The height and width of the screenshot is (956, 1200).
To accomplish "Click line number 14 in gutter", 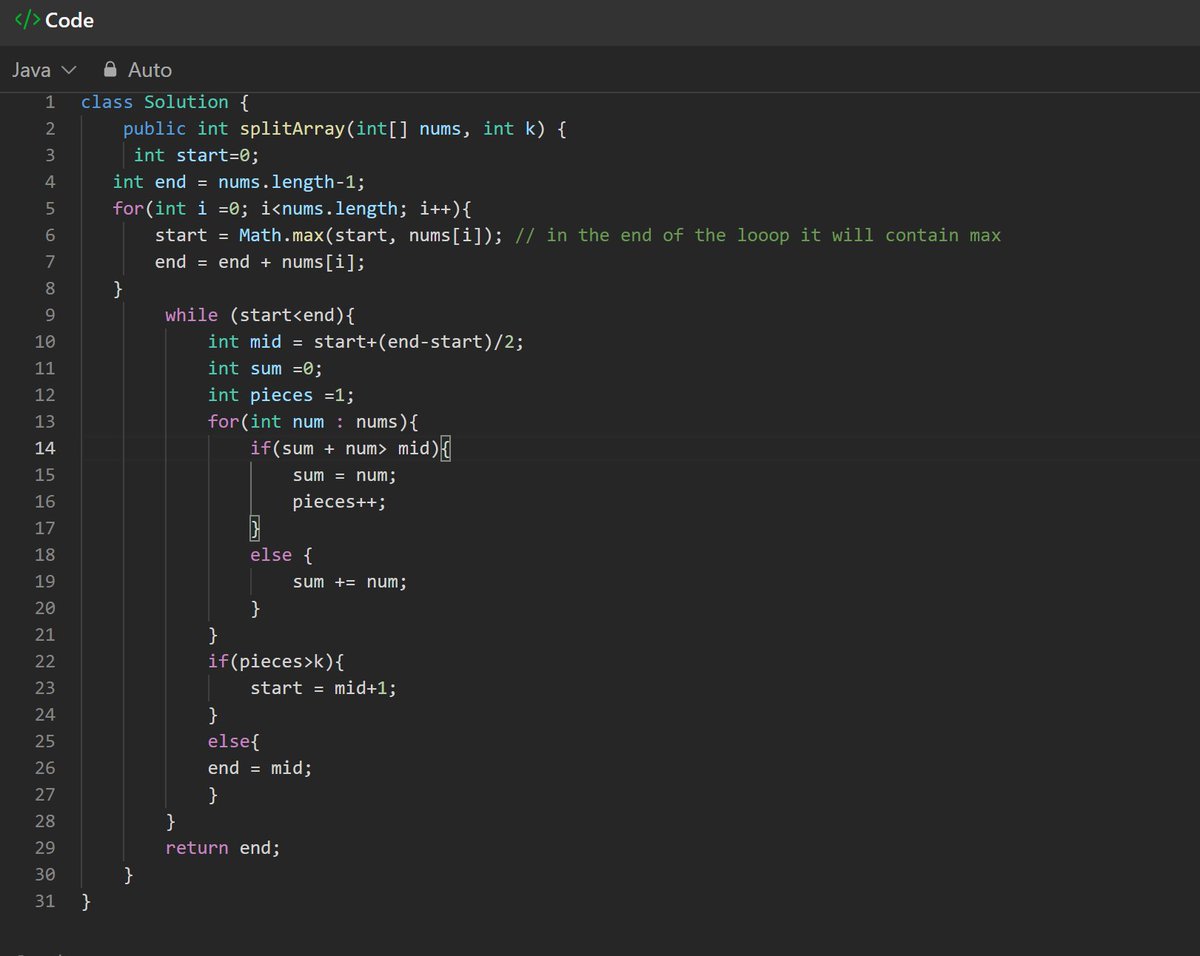I will pyautogui.click(x=45, y=448).
